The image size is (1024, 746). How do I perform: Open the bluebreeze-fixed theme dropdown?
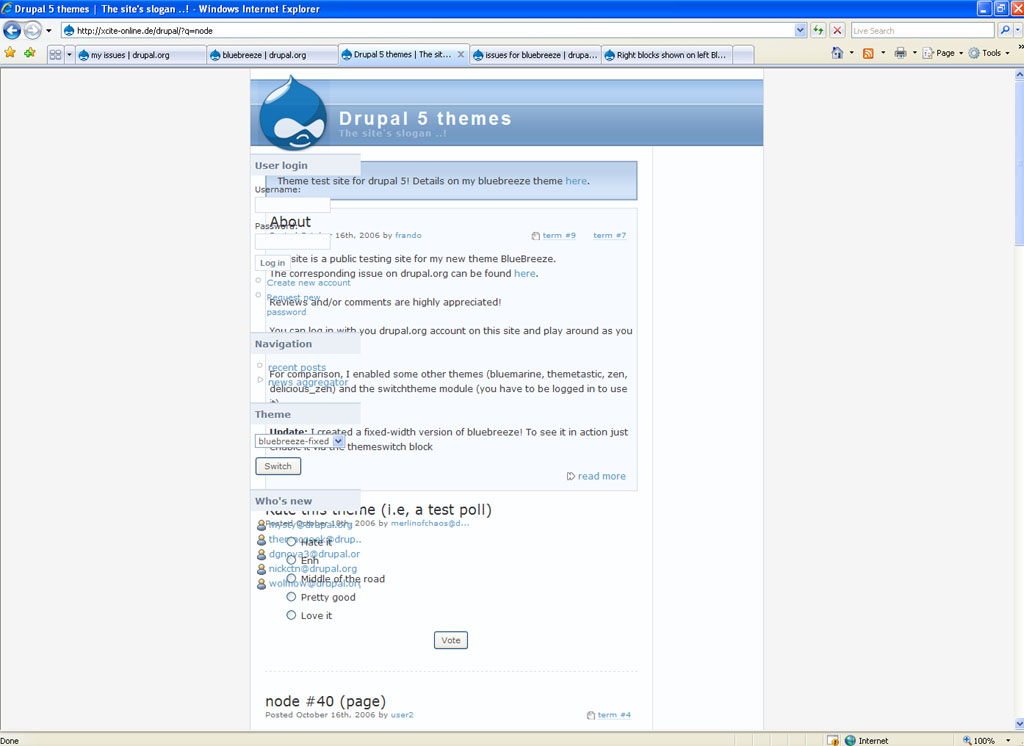340,440
